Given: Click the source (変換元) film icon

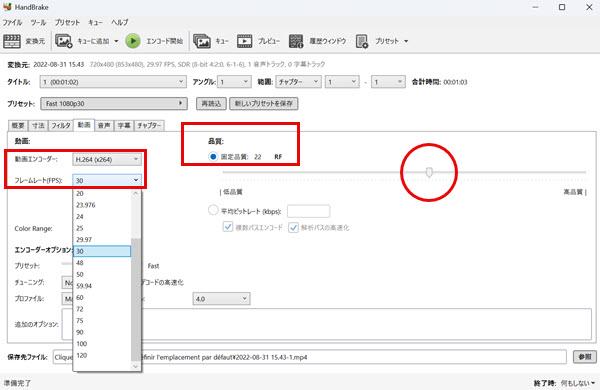Looking at the screenshot, I should click(x=12, y=41).
